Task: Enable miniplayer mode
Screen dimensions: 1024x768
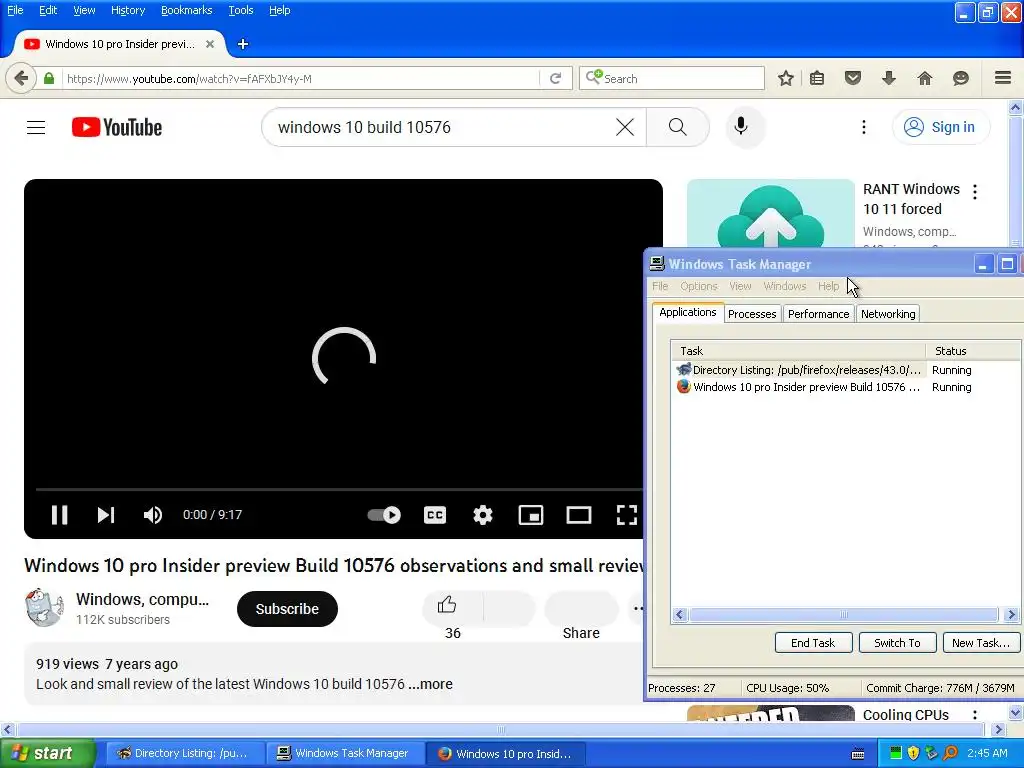Action: pos(531,515)
